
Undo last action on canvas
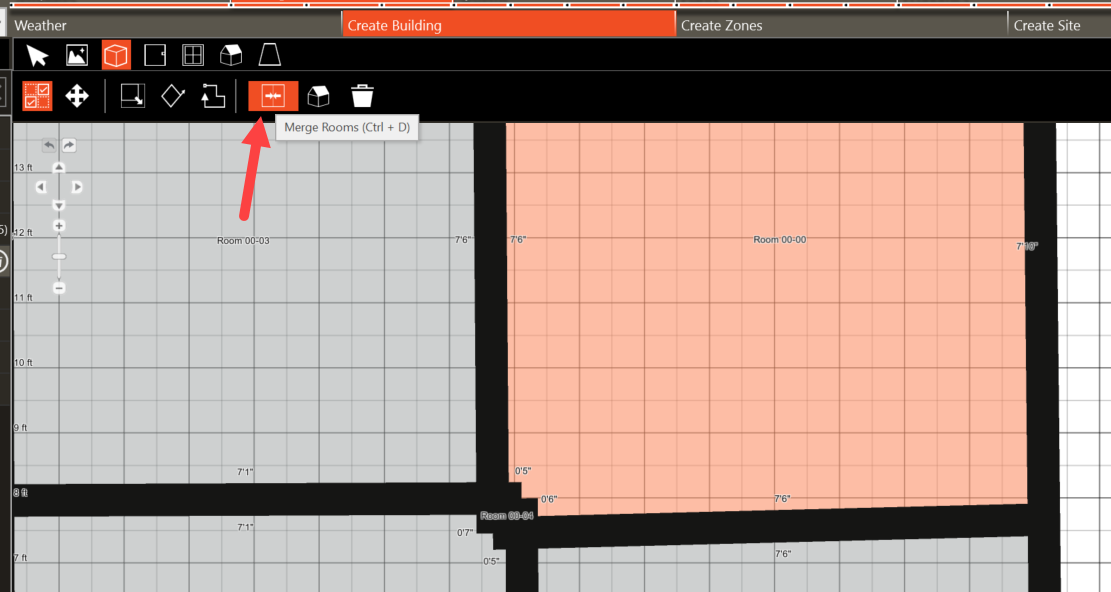click(x=49, y=145)
